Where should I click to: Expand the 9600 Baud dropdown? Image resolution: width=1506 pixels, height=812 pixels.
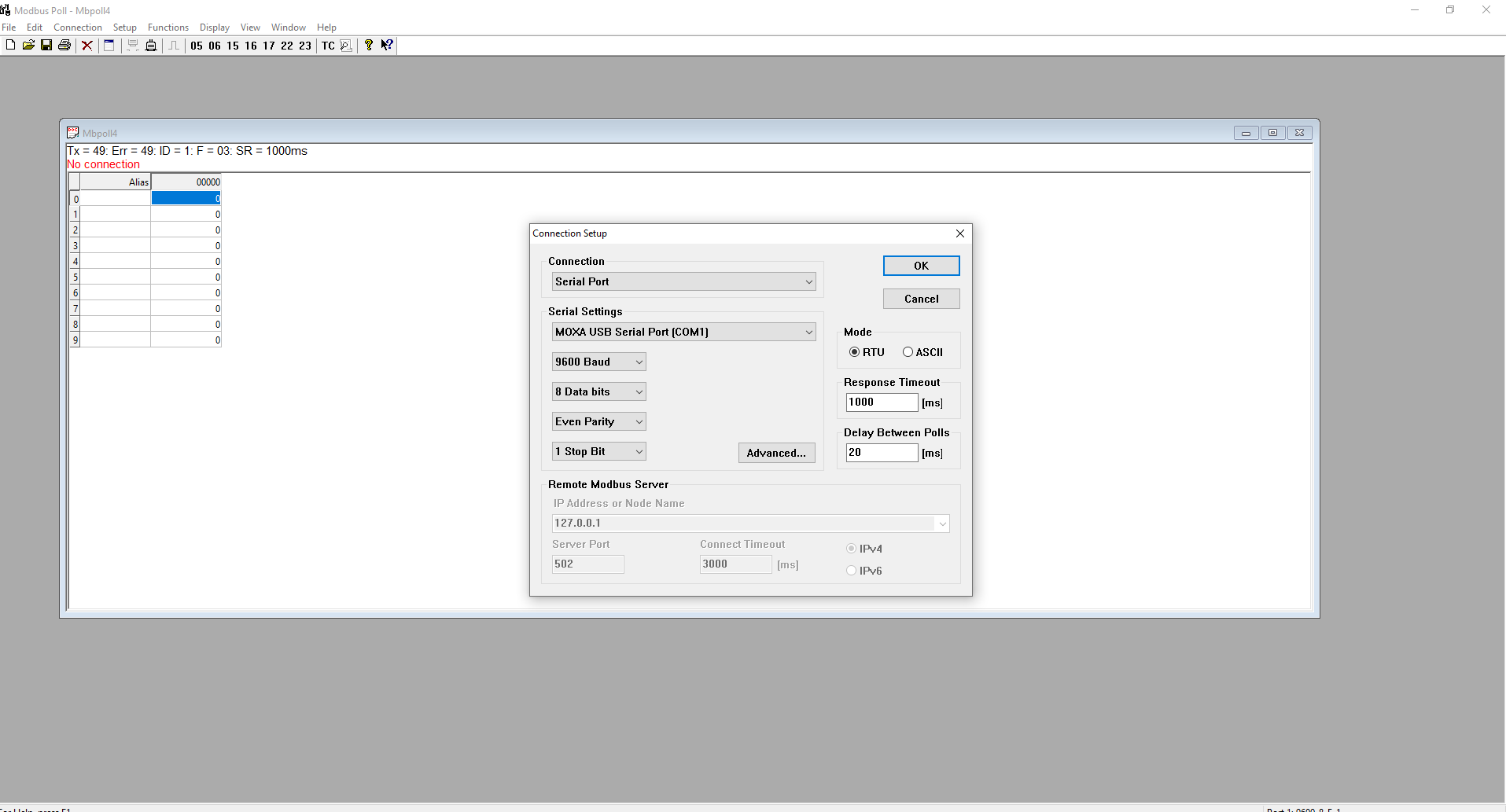[598, 362]
